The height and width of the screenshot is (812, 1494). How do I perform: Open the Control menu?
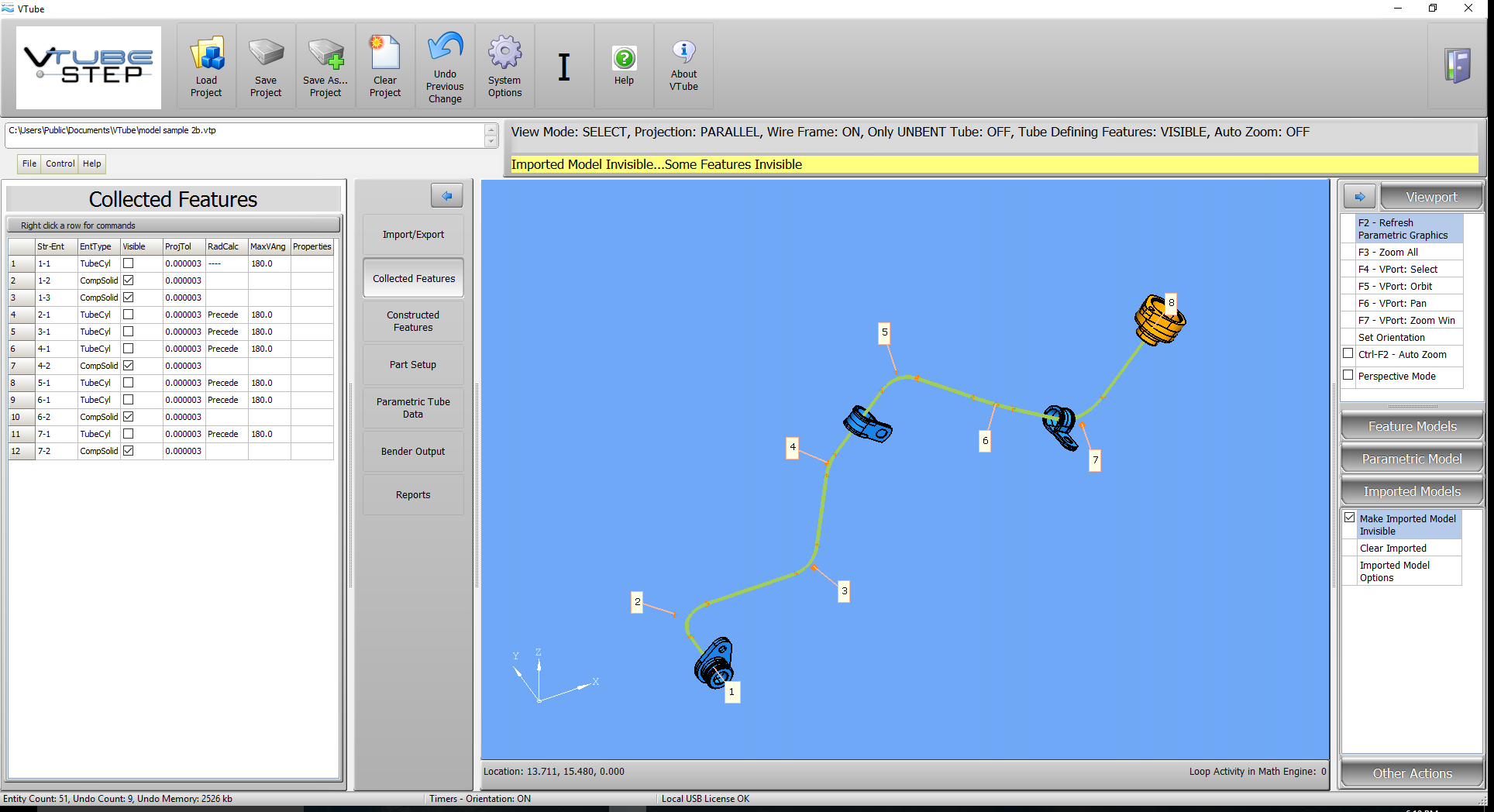click(x=60, y=163)
